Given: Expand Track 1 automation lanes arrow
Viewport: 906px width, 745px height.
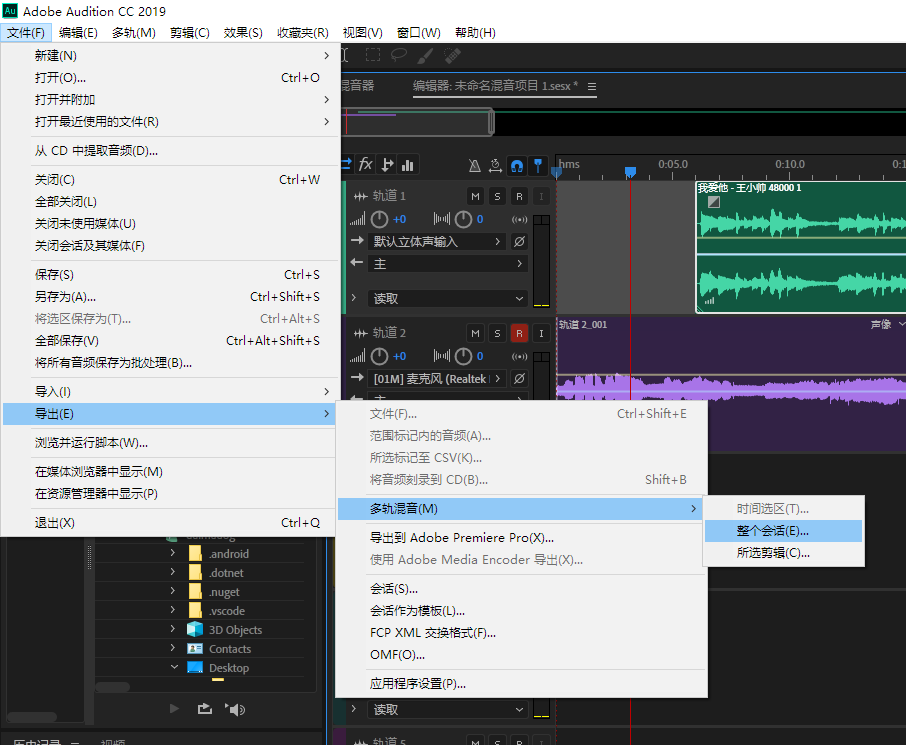Looking at the screenshot, I should point(354,298).
